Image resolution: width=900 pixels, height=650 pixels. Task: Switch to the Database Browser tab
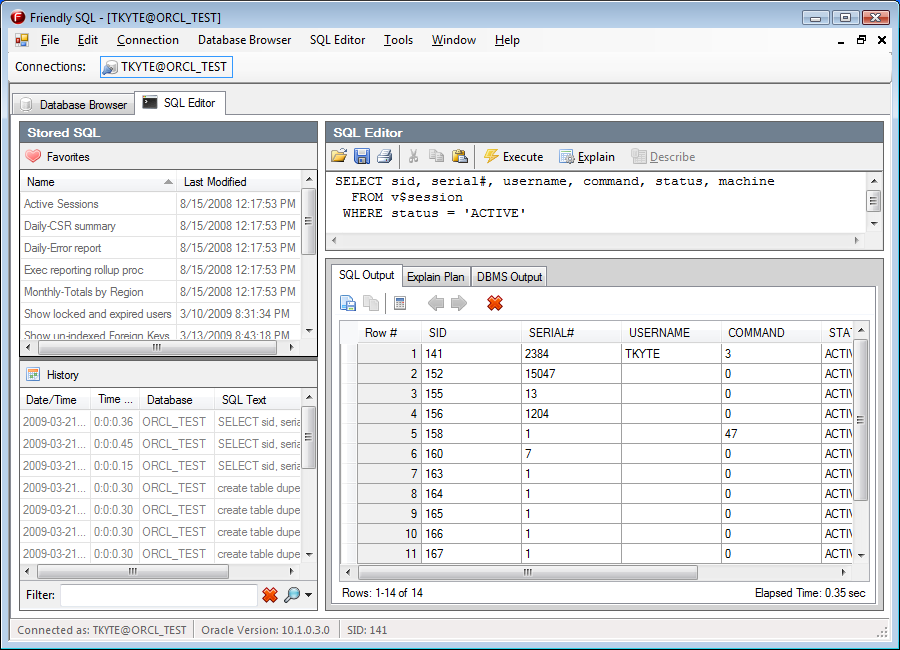pyautogui.click(x=73, y=105)
